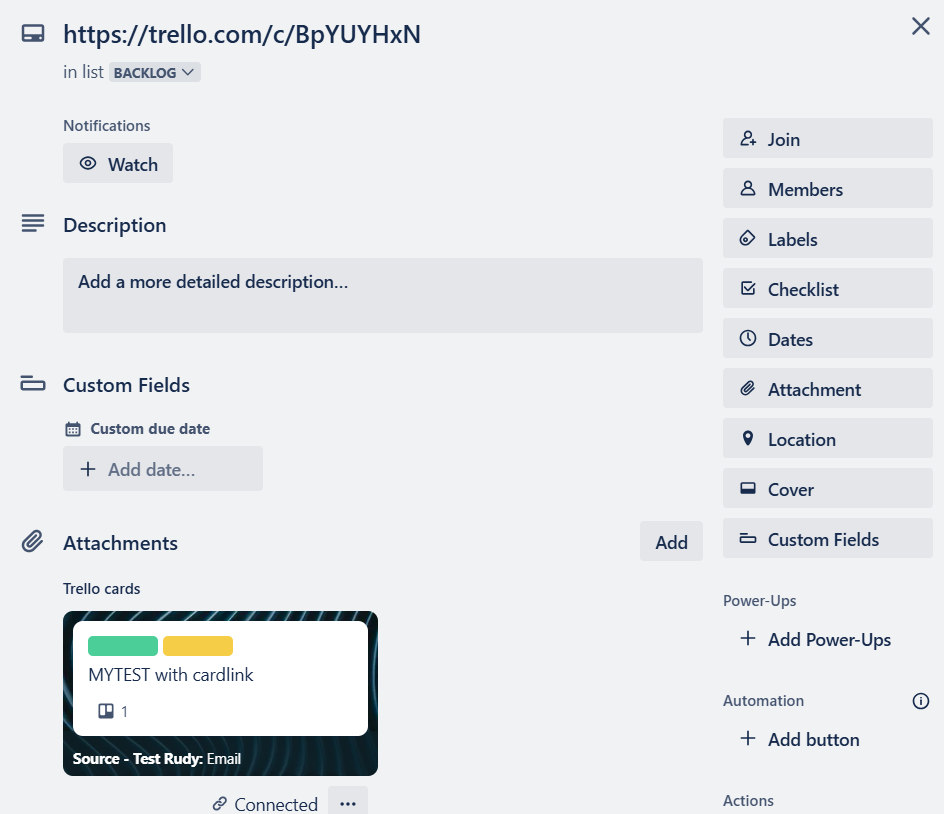
Task: Toggle the Watch notifications button
Action: click(x=118, y=163)
